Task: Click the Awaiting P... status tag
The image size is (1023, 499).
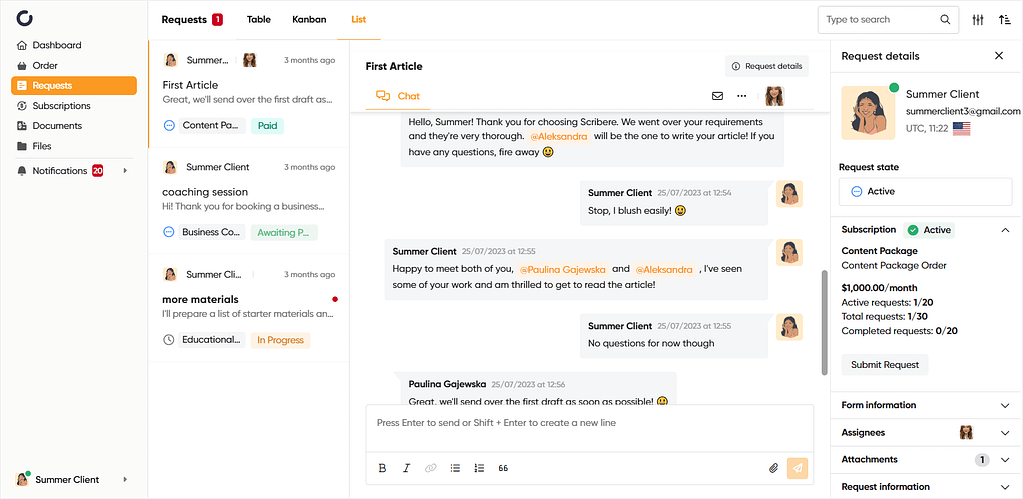Action: coord(284,232)
